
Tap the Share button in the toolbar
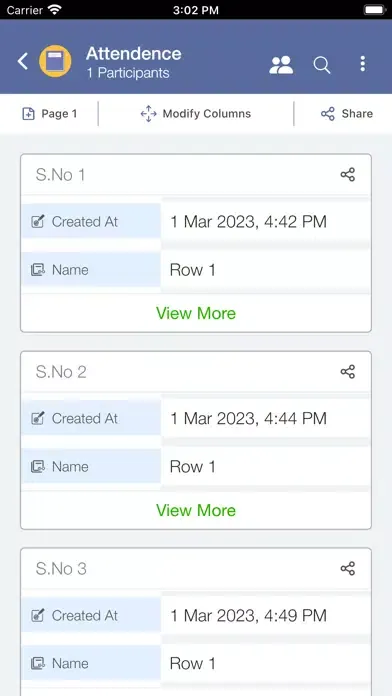pyautogui.click(x=347, y=114)
